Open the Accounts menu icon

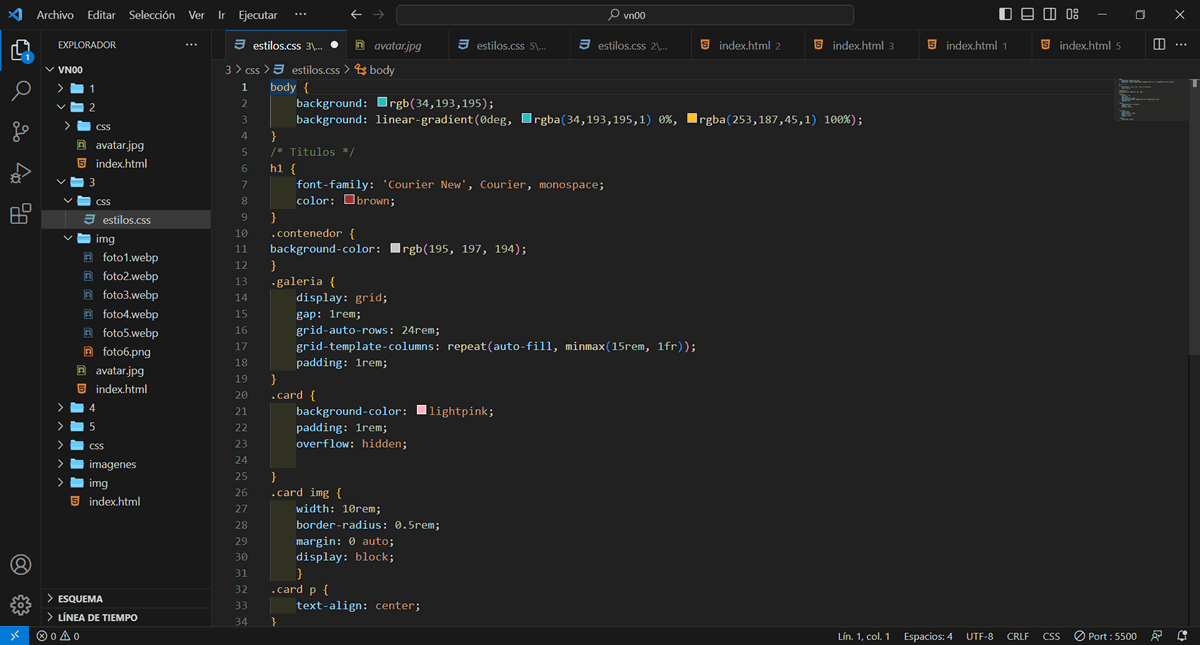pyautogui.click(x=20, y=564)
